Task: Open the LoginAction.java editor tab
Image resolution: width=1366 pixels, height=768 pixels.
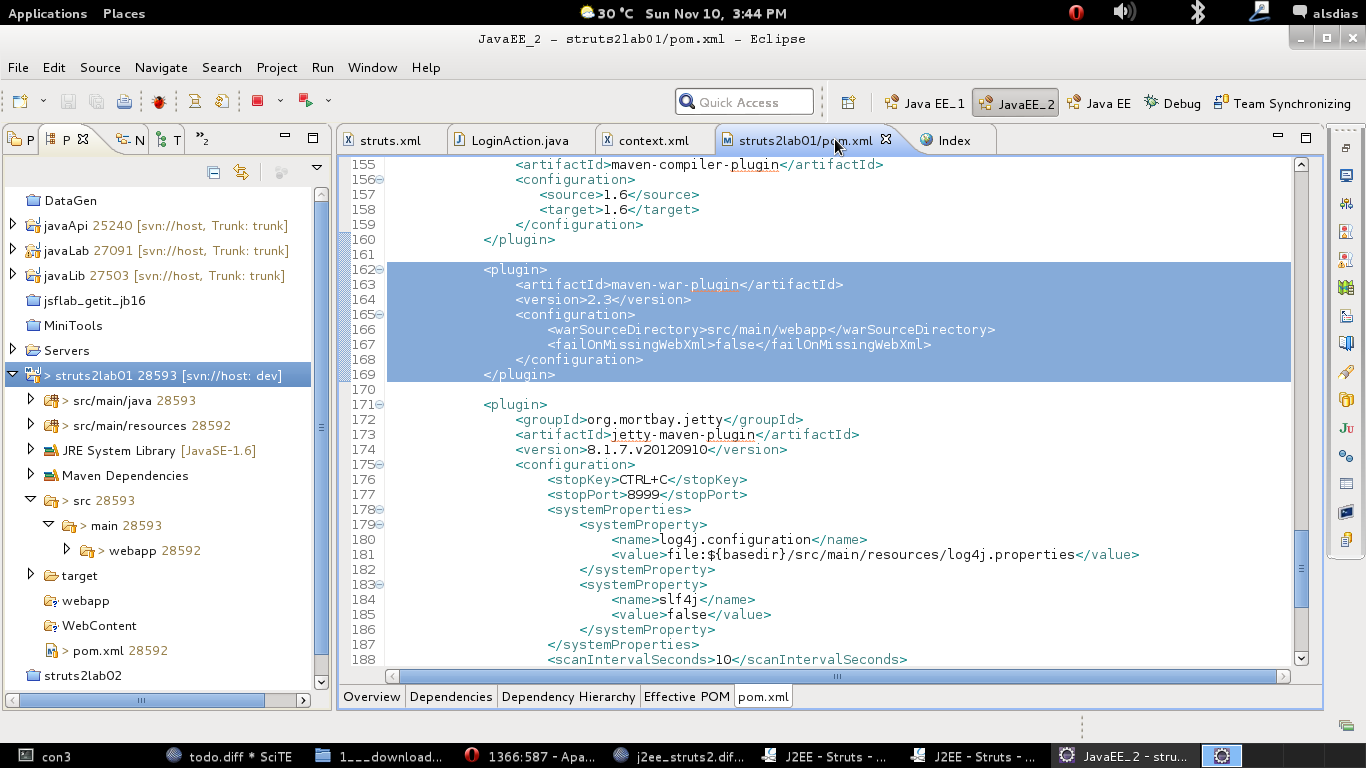Action: pos(519,141)
